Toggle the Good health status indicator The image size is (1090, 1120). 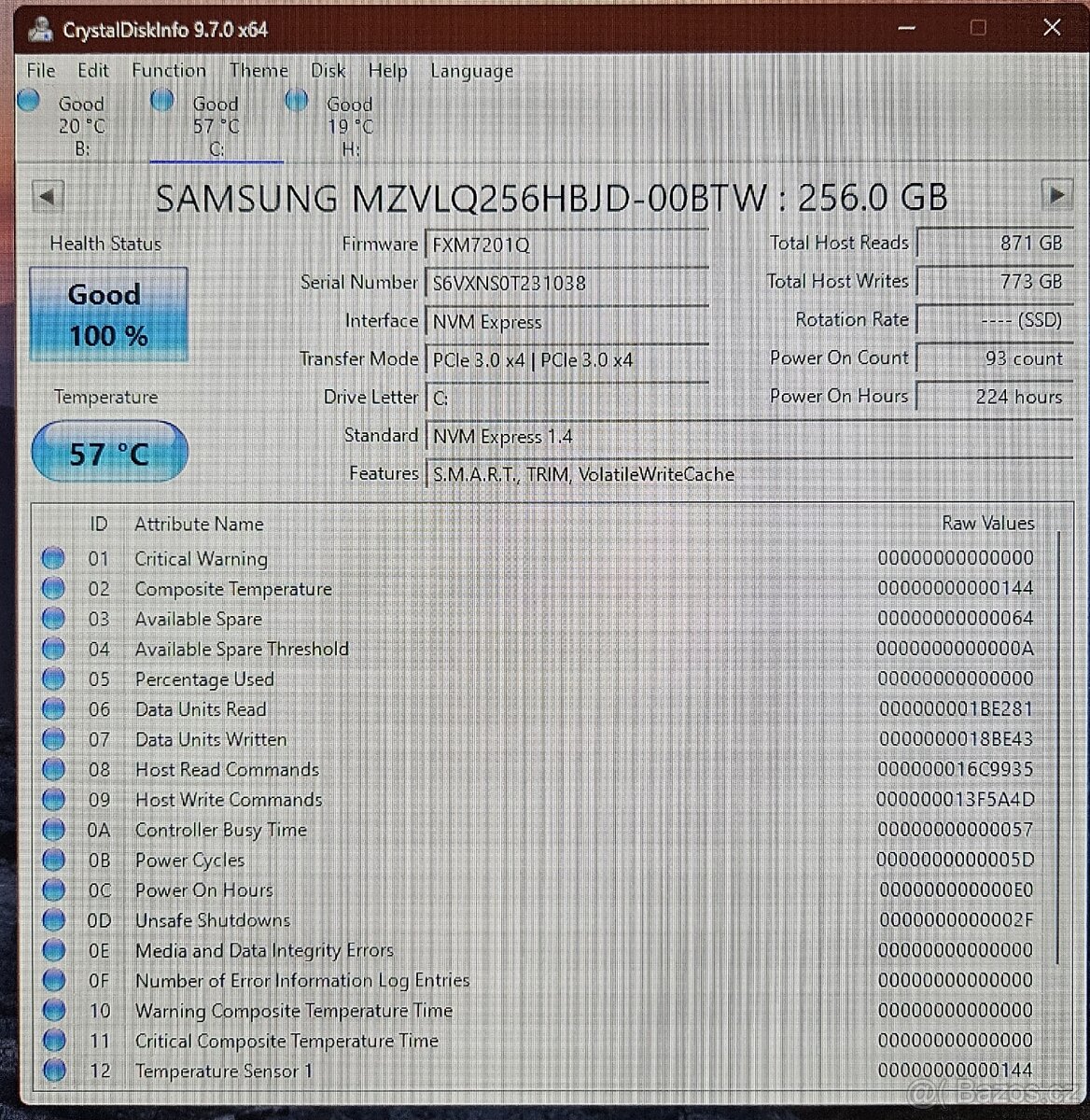click(x=107, y=315)
